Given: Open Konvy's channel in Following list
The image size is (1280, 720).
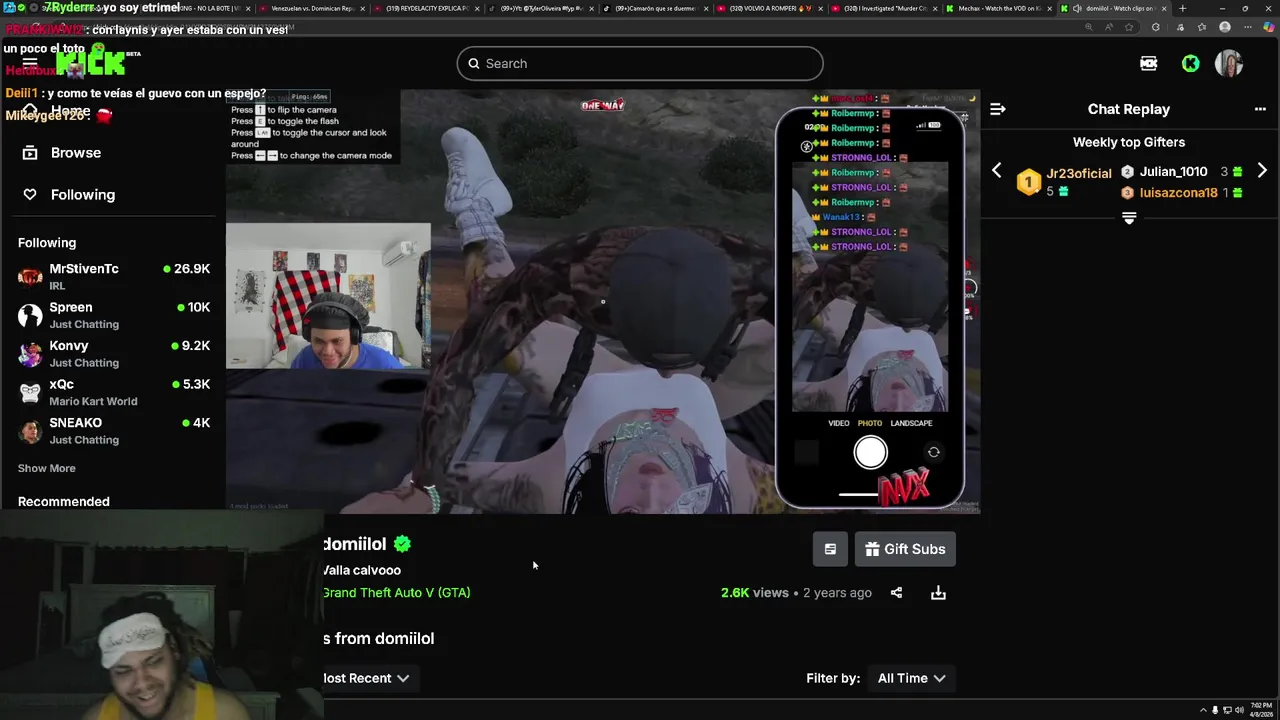Looking at the screenshot, I should pyautogui.click(x=113, y=354).
